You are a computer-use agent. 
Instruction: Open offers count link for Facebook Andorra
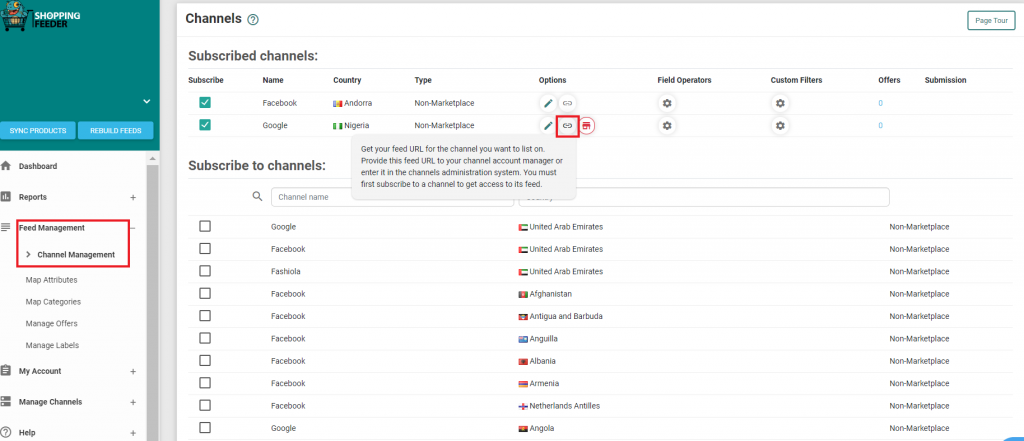click(x=880, y=103)
